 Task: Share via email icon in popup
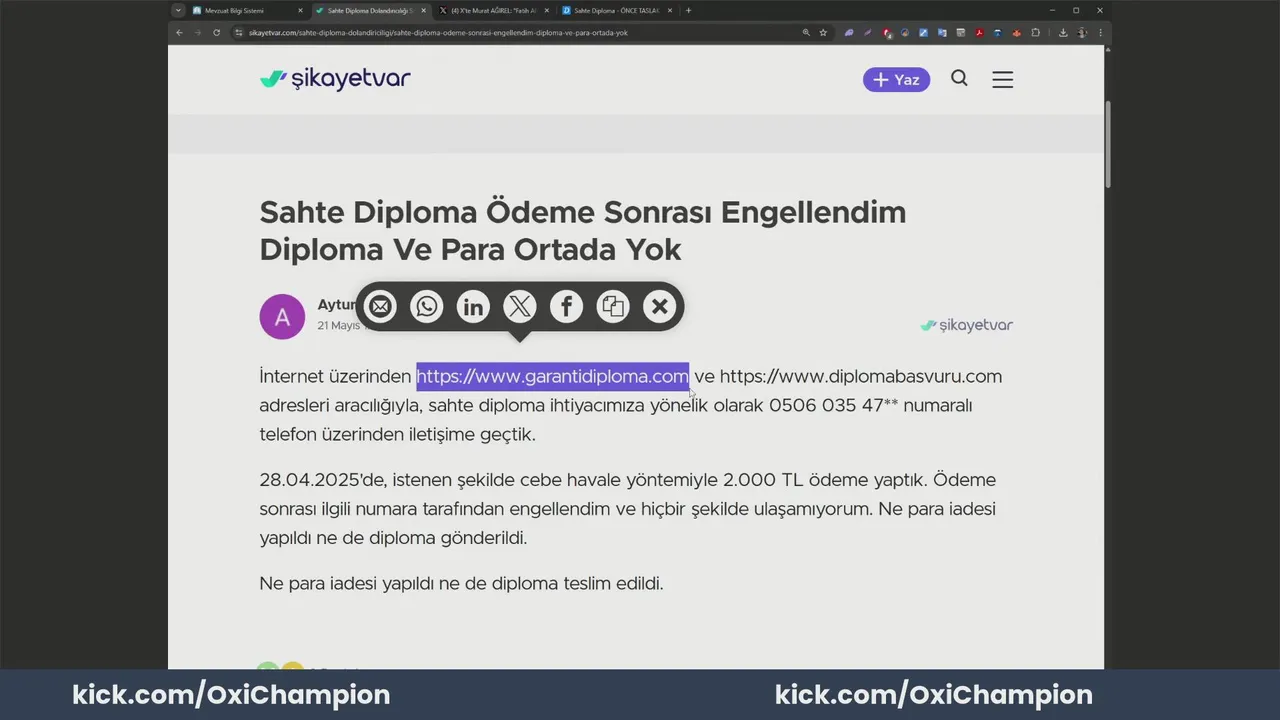click(380, 307)
